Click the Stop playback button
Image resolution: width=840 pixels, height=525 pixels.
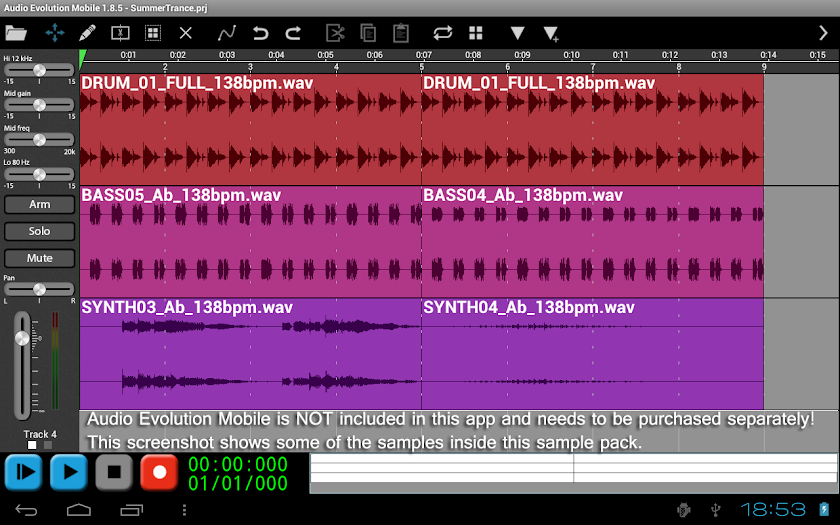(114, 472)
